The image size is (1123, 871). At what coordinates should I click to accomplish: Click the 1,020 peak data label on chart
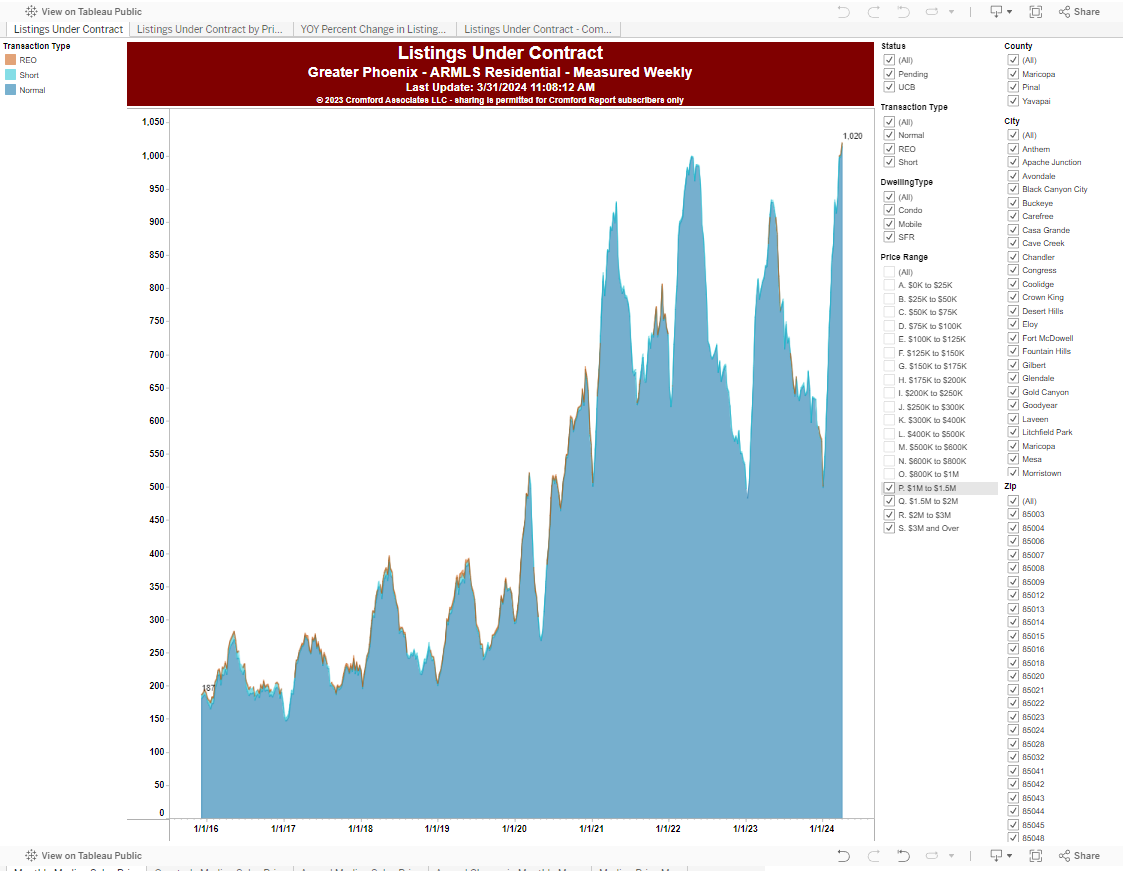pyautogui.click(x=852, y=136)
